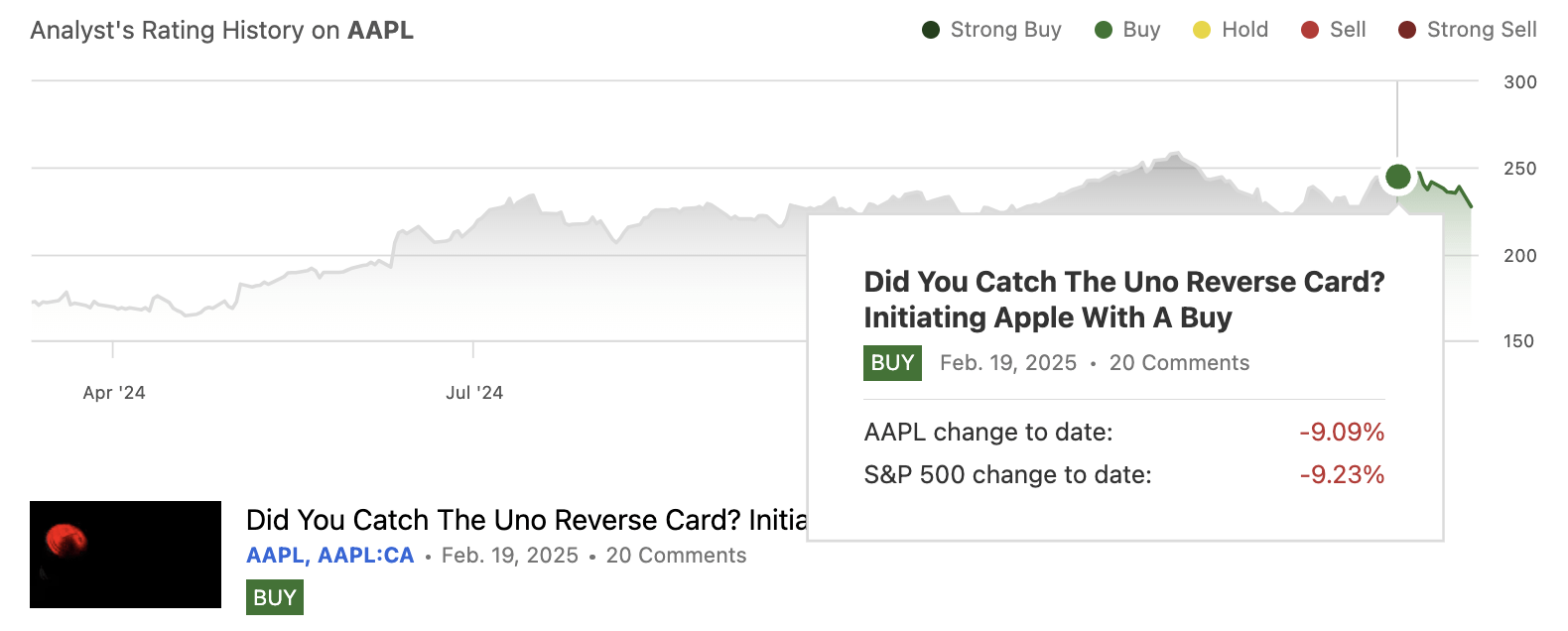This screenshot has height=631, width=1568.
Task: Click the yellow Hold legend dot
Action: pos(1203,30)
